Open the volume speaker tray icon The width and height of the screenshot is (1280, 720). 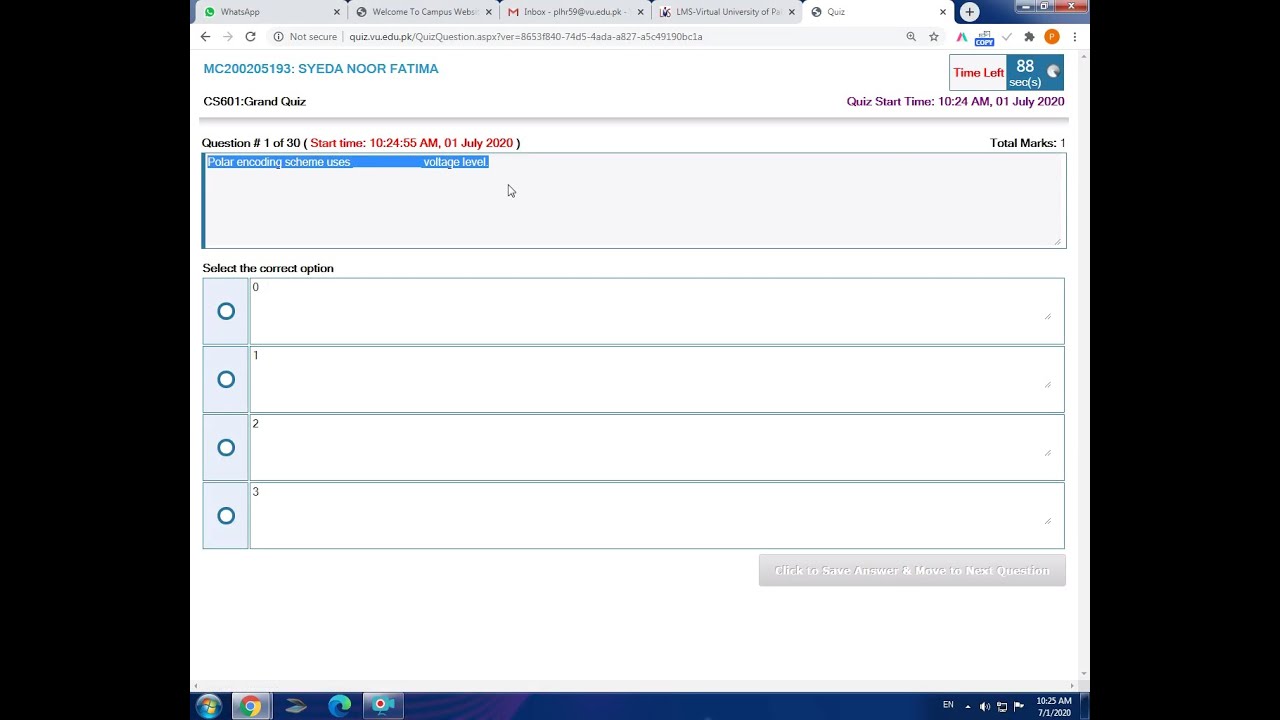click(x=985, y=707)
